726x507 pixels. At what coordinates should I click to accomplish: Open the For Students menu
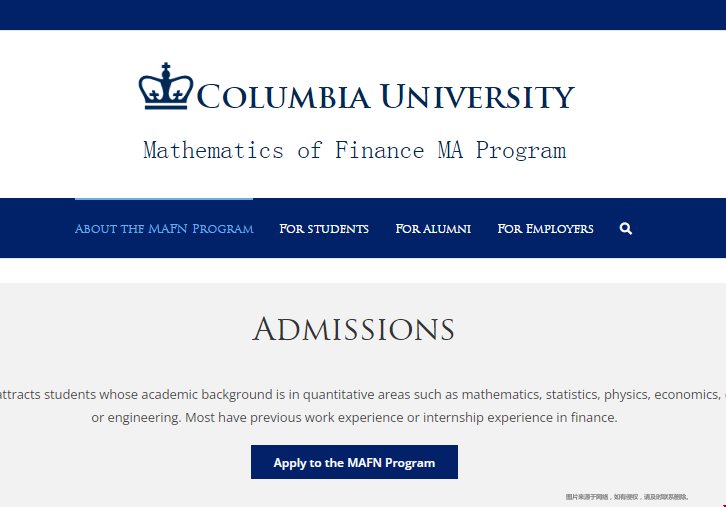pos(324,229)
